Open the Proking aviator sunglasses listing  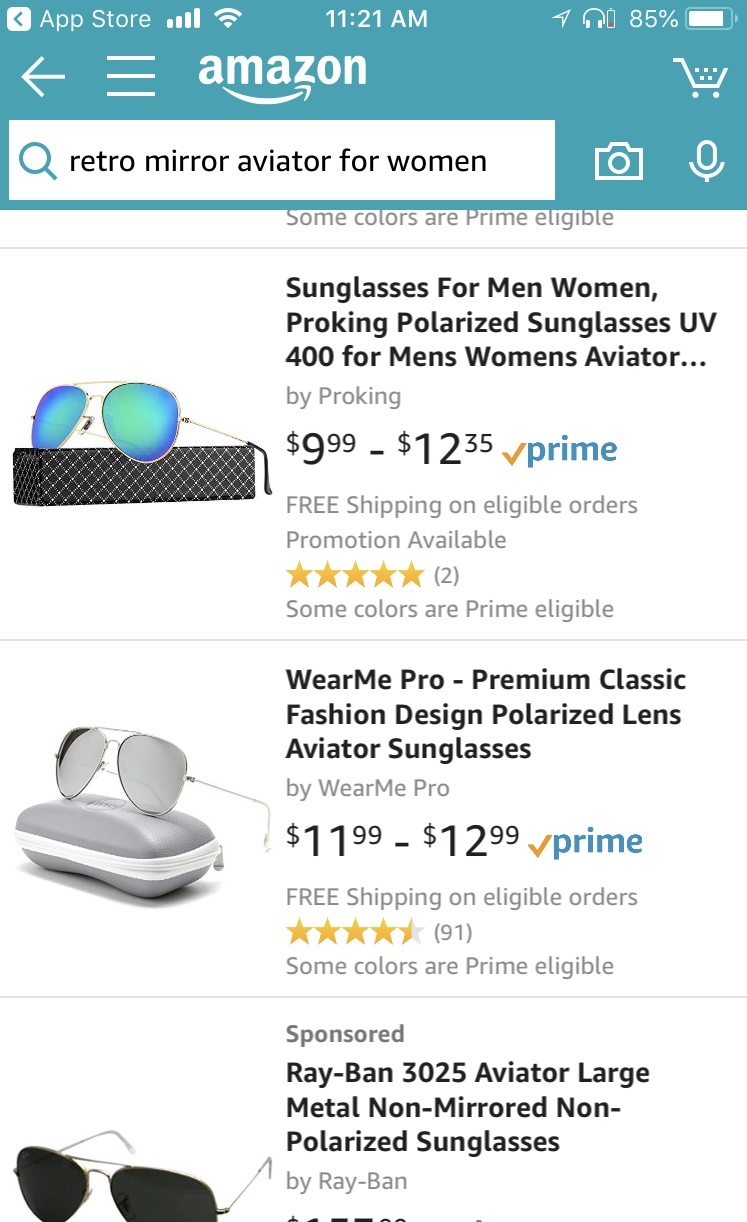point(500,322)
